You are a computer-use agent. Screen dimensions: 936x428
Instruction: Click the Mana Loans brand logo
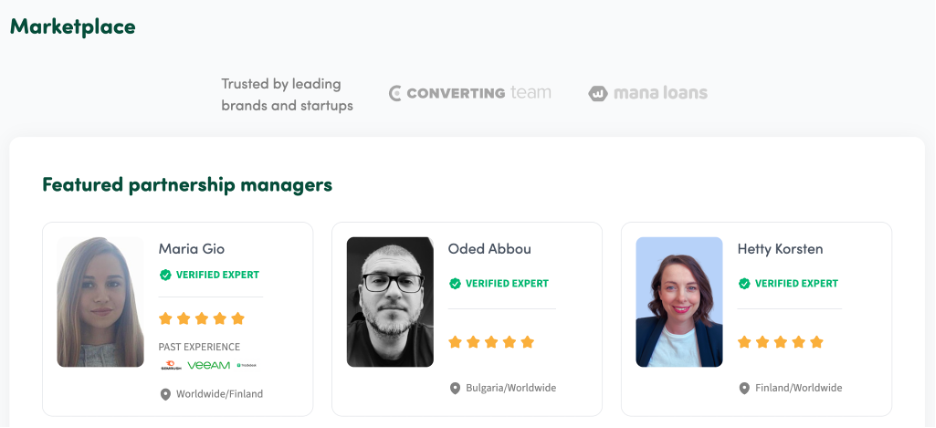click(x=648, y=93)
